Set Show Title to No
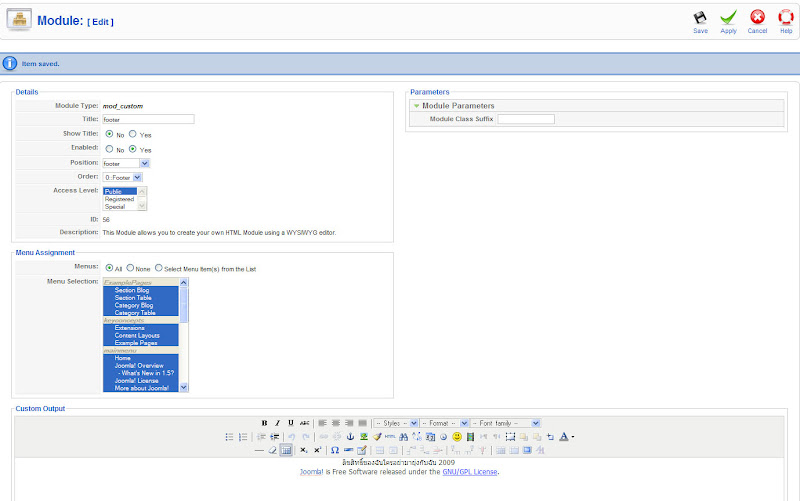 click(109, 134)
